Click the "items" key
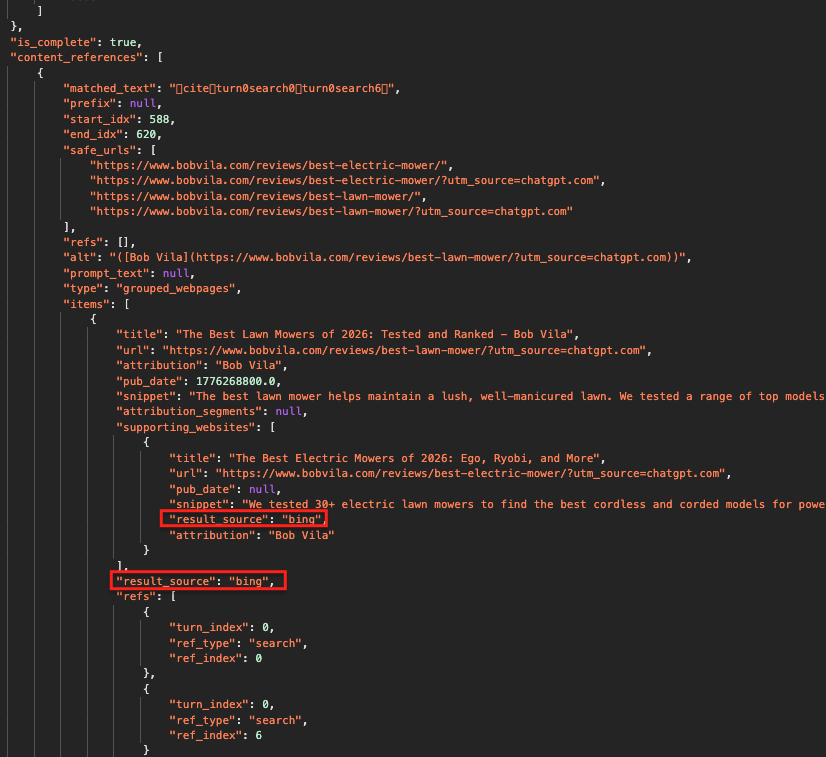Image resolution: width=826 pixels, height=757 pixels. [86, 304]
